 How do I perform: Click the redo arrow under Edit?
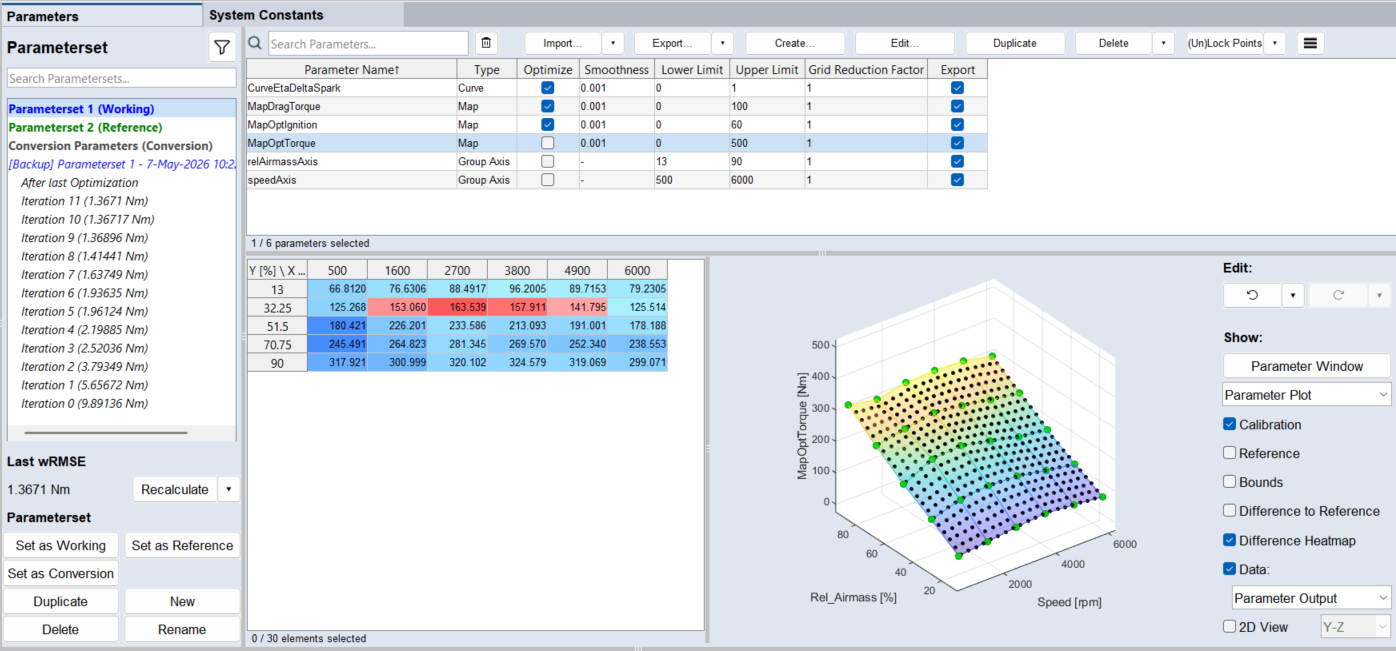(x=1339, y=295)
